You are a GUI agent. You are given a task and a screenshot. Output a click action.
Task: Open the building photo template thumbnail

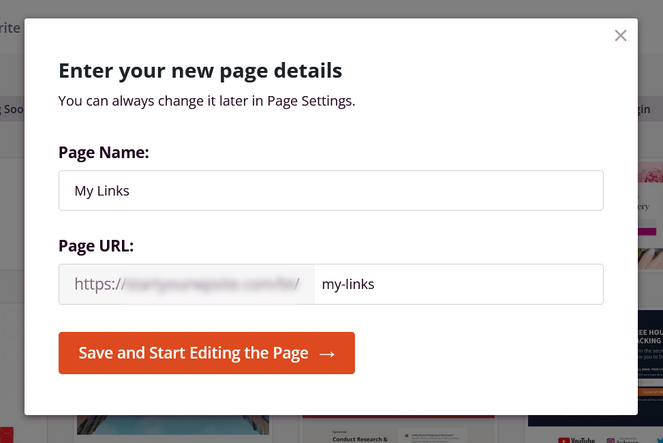coord(173,425)
